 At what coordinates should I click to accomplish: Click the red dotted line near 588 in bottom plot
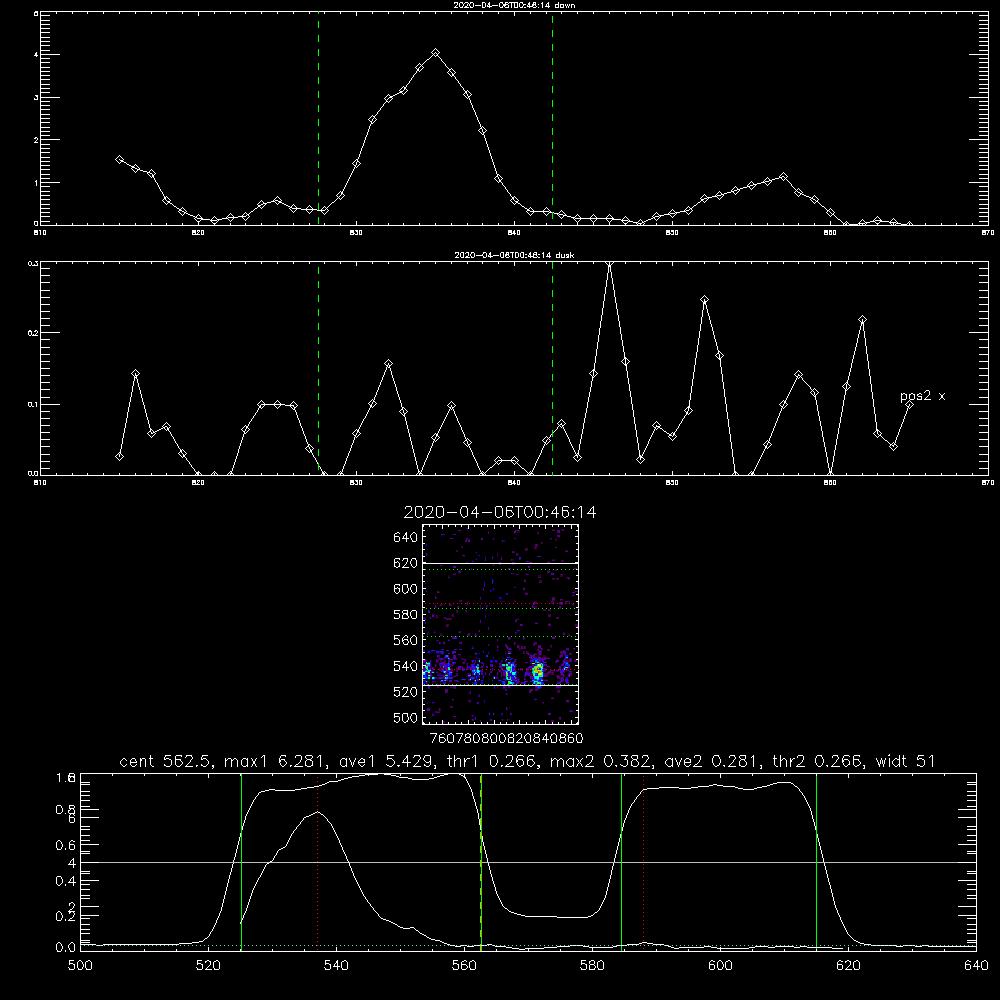coord(643,862)
